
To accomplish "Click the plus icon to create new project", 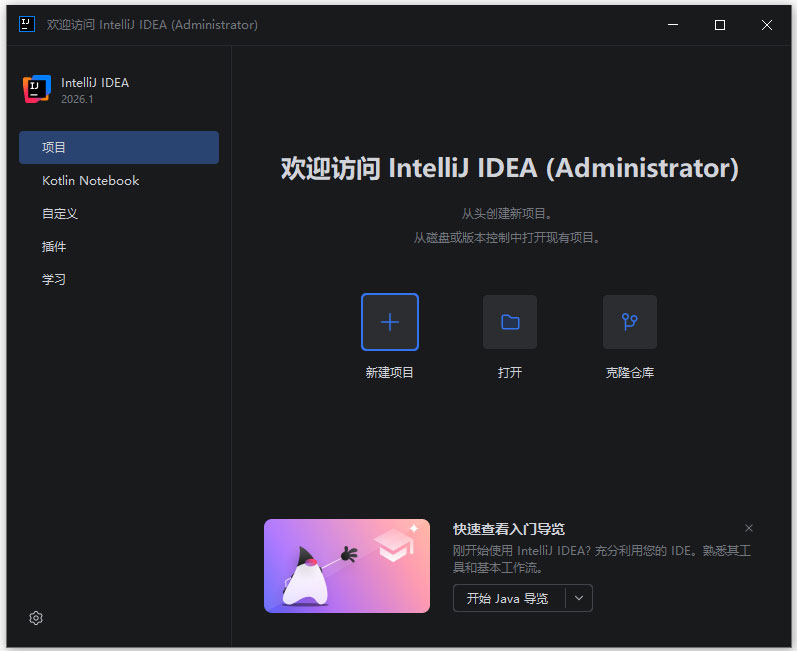I will click(390, 322).
